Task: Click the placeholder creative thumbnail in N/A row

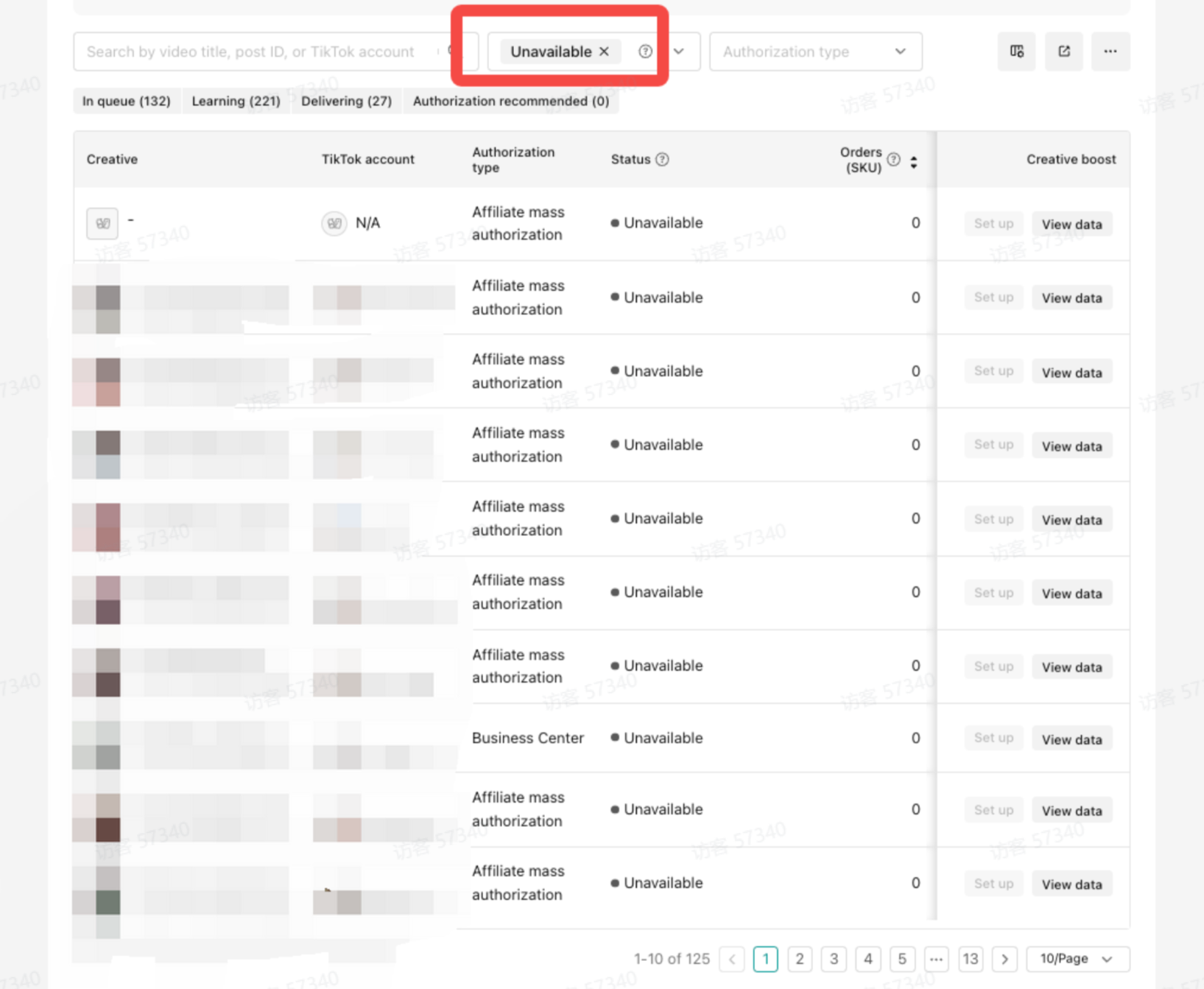Action: point(102,223)
